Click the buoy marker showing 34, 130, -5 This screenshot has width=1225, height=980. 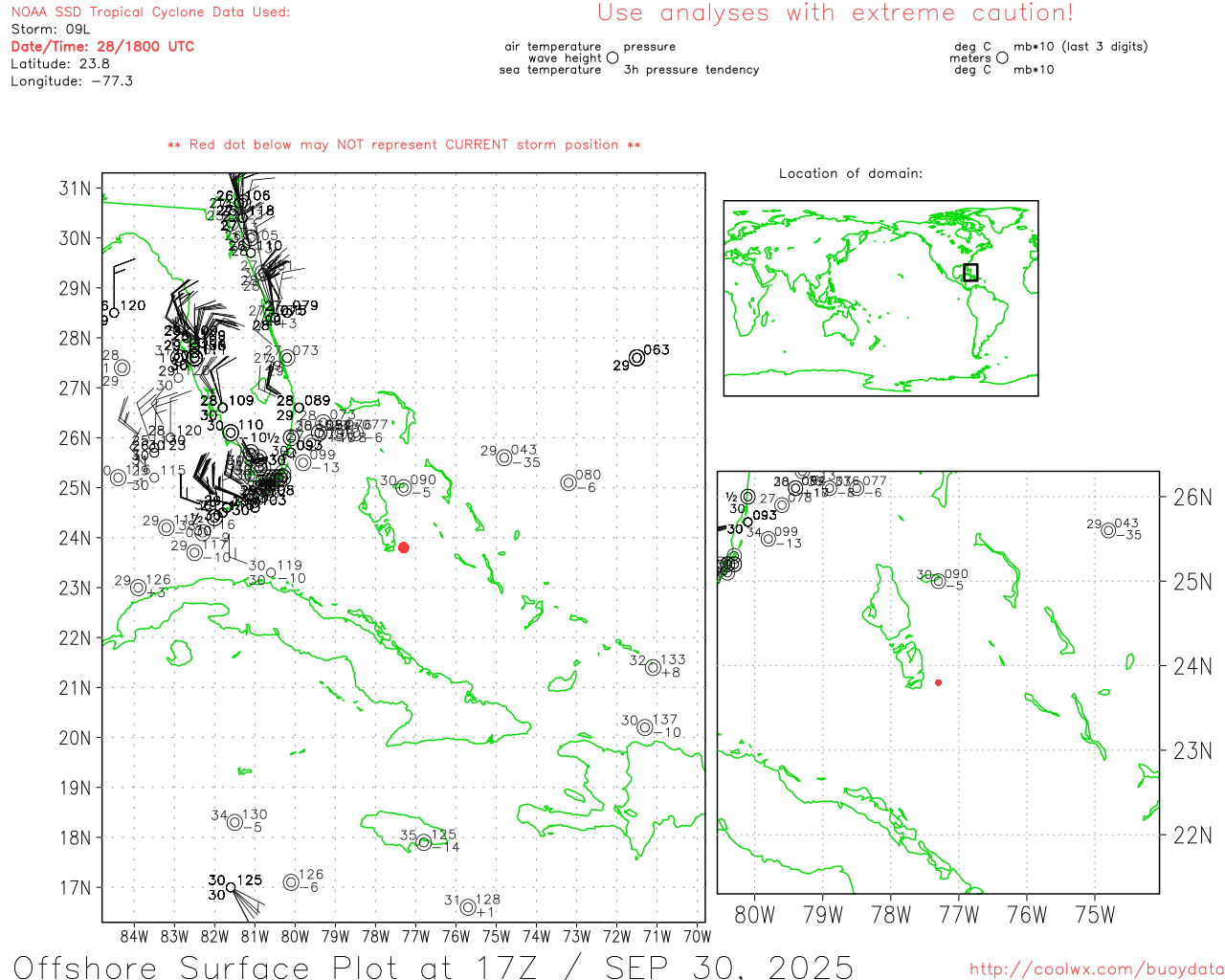(x=234, y=822)
